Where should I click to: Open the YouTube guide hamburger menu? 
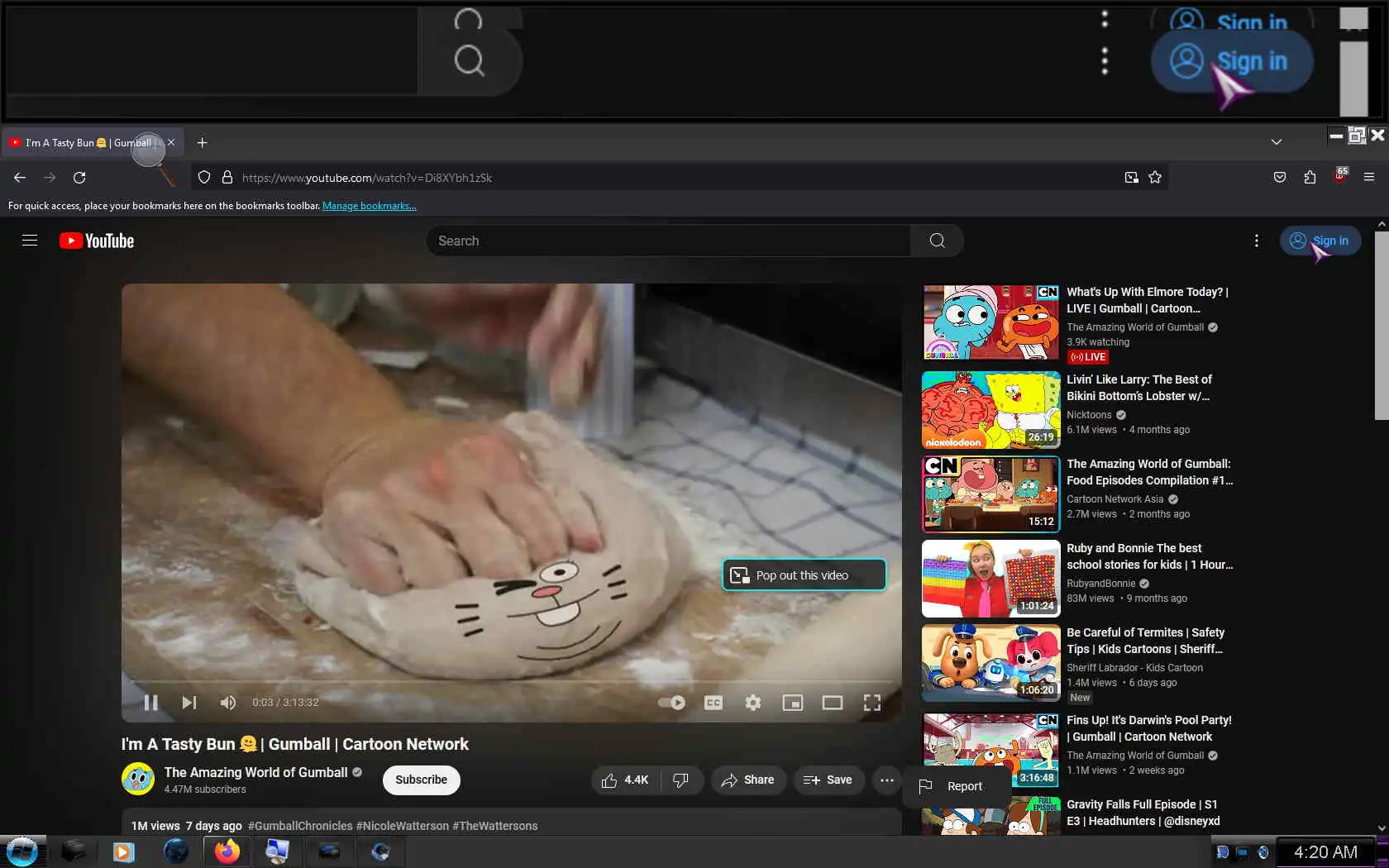(30, 241)
